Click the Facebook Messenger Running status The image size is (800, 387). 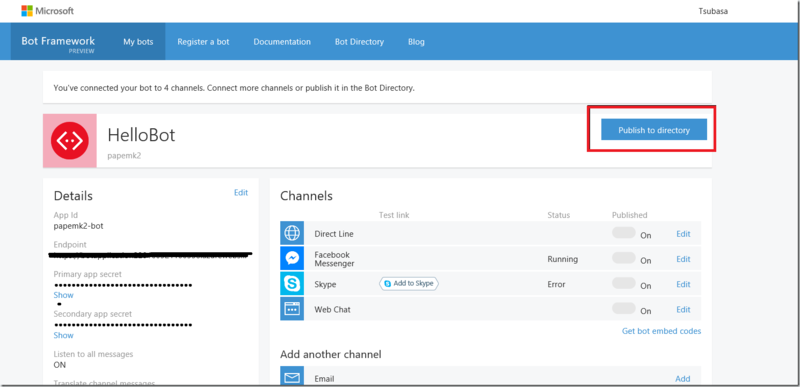click(563, 259)
